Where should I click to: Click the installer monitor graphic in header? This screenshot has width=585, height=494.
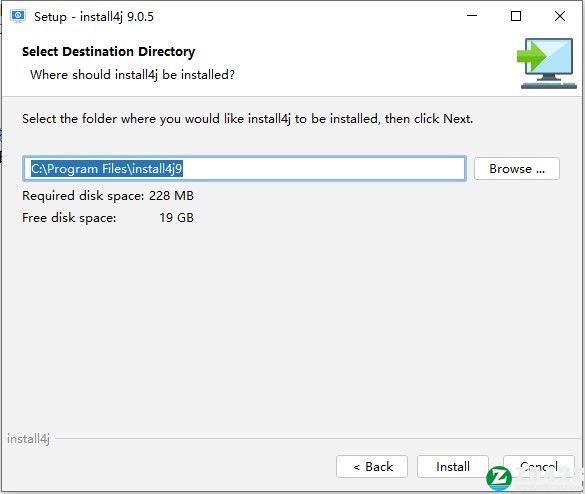(547, 63)
